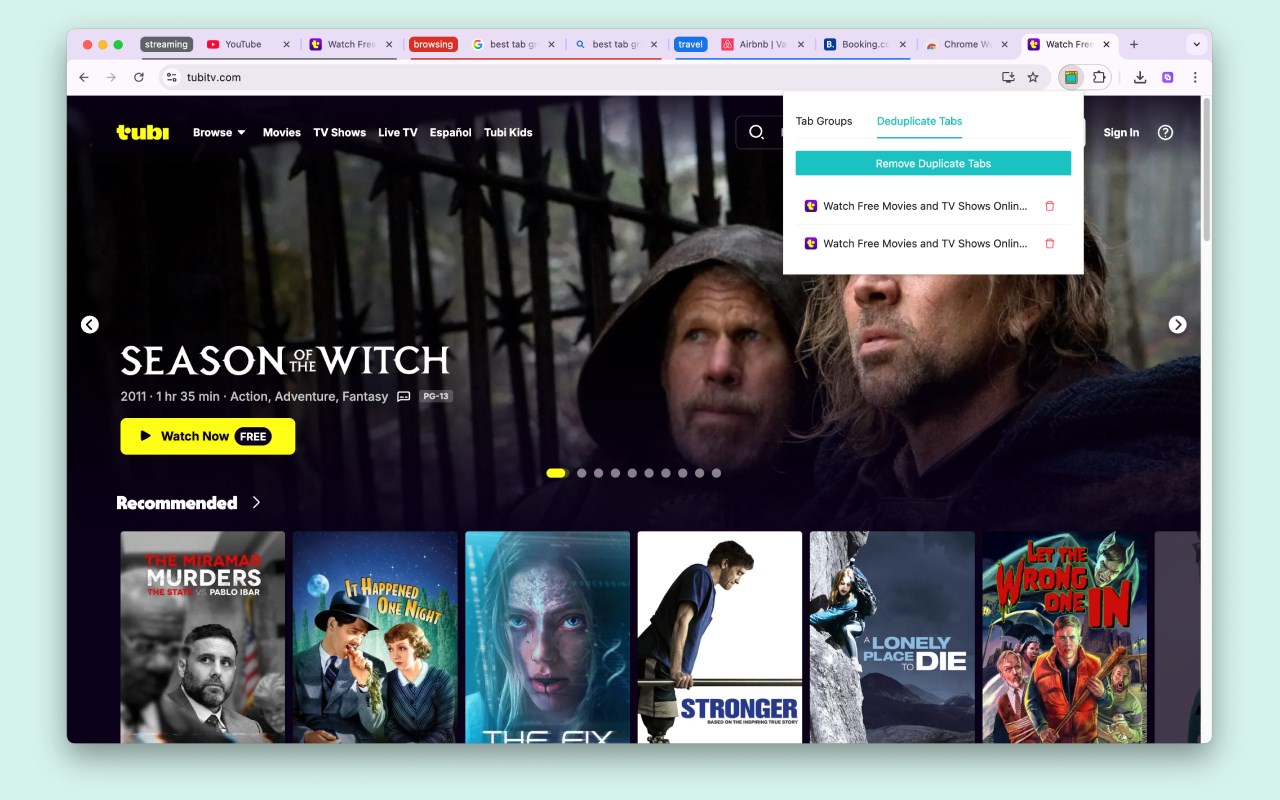Open the Chrome three-dot menu
This screenshot has width=1280, height=800.
tap(1195, 77)
